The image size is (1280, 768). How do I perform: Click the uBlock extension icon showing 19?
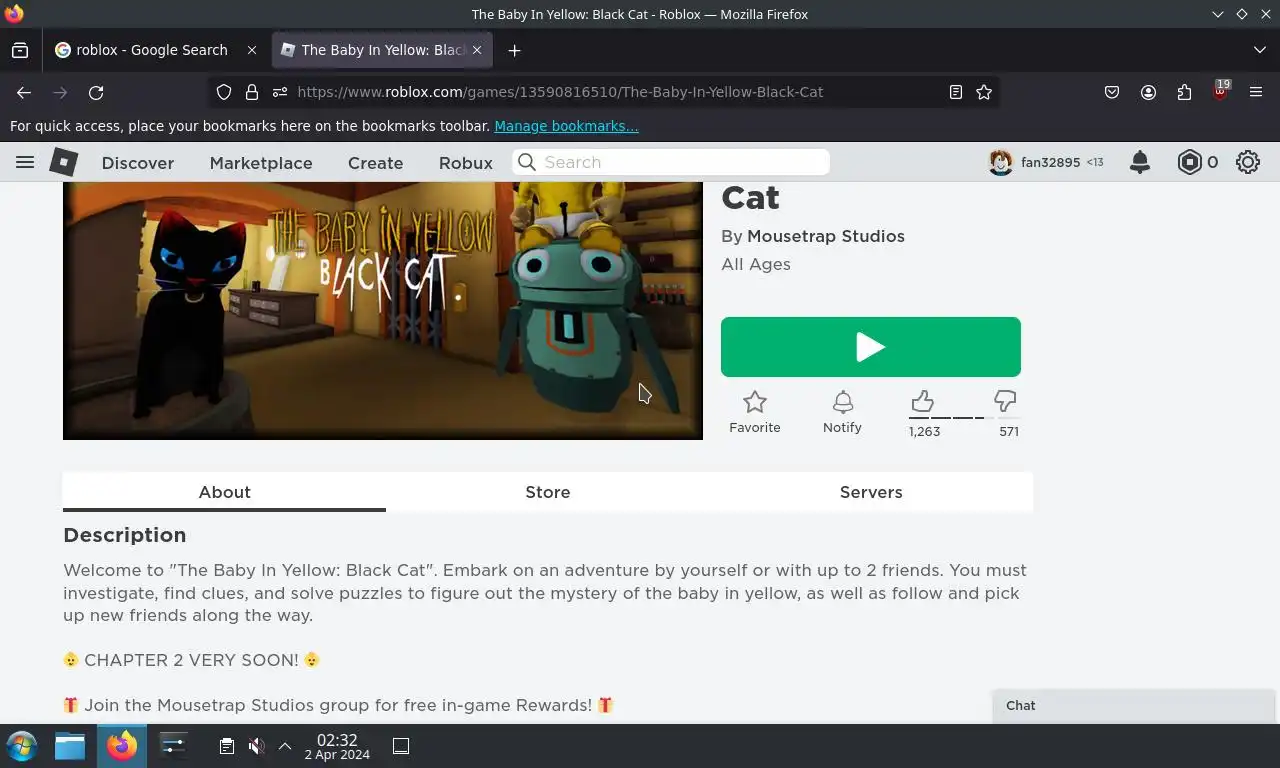point(1220,92)
